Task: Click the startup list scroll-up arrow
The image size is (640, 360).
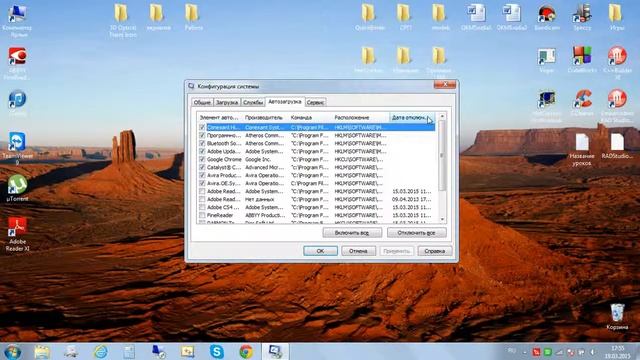Action: 442,116
